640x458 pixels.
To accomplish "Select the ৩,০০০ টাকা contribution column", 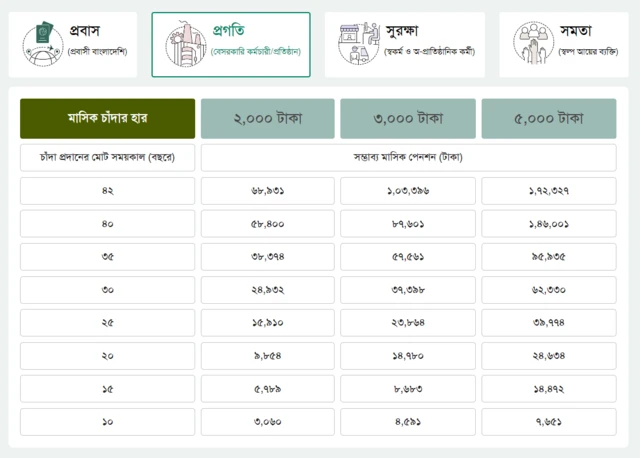I will click(x=408, y=118).
